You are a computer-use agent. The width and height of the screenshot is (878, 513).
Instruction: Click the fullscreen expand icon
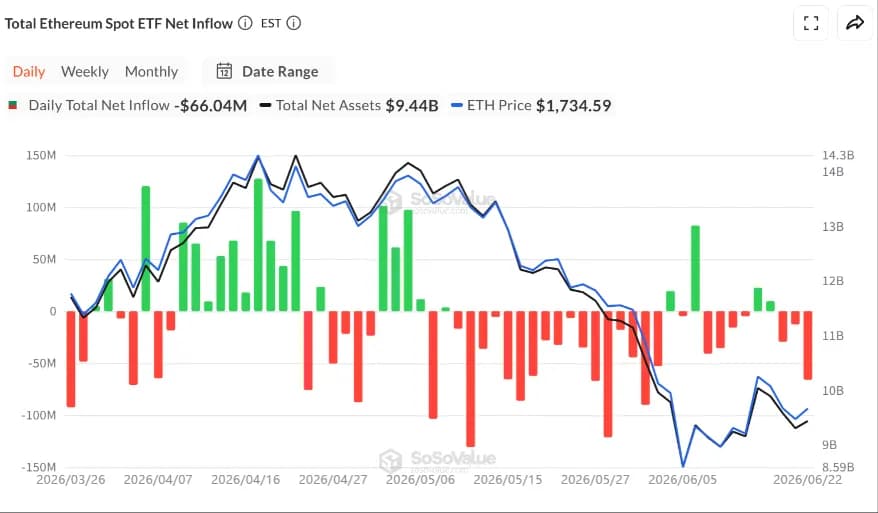point(811,23)
